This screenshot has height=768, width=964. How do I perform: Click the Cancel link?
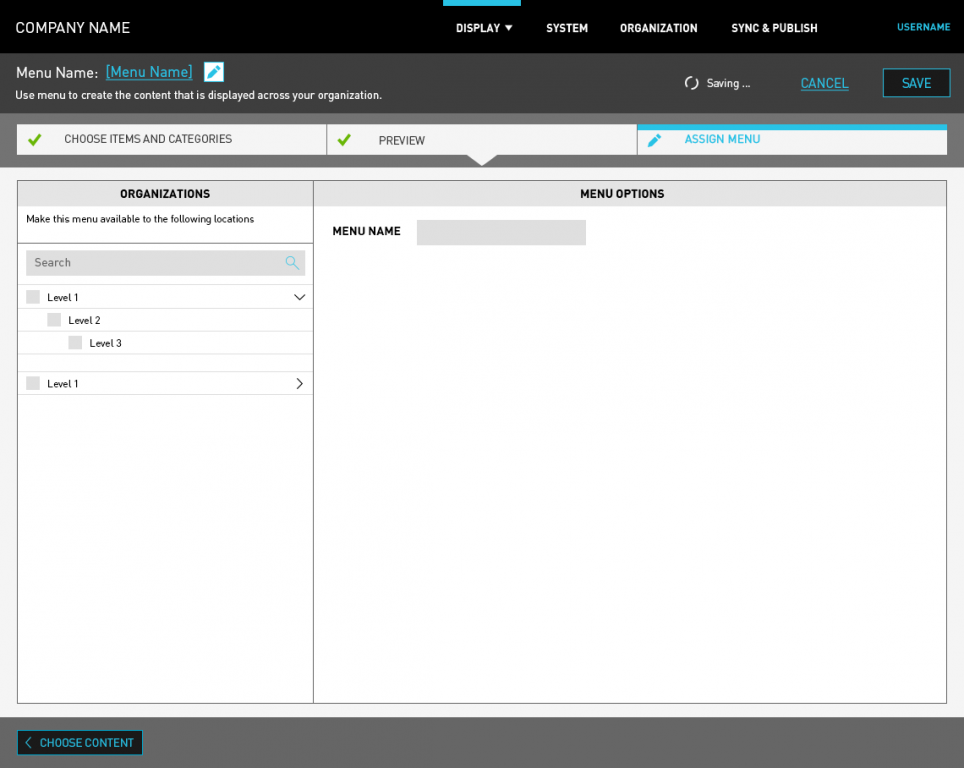point(824,83)
